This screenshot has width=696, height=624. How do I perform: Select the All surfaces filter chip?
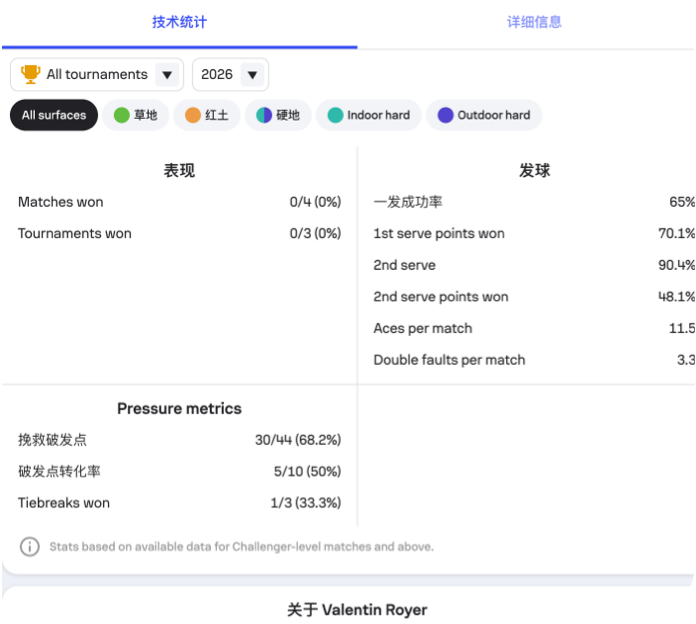coord(54,115)
